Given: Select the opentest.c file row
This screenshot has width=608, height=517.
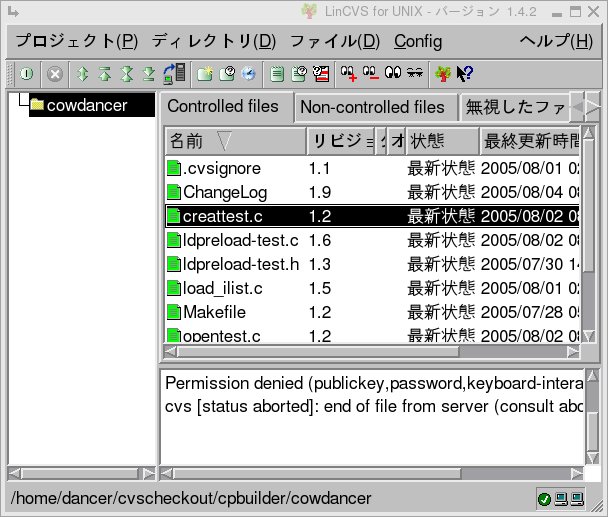Looking at the screenshot, I should tap(372, 335).
